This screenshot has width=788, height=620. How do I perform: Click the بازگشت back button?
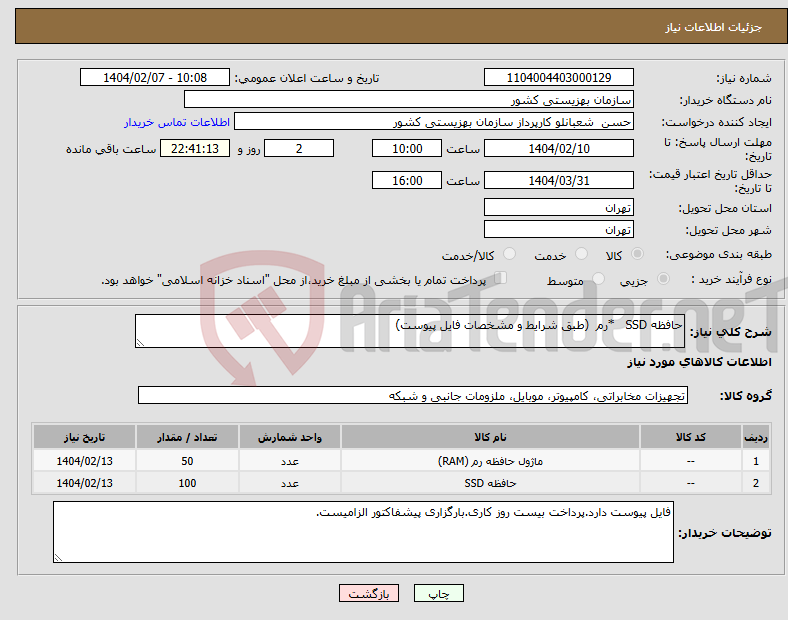[x=369, y=593]
